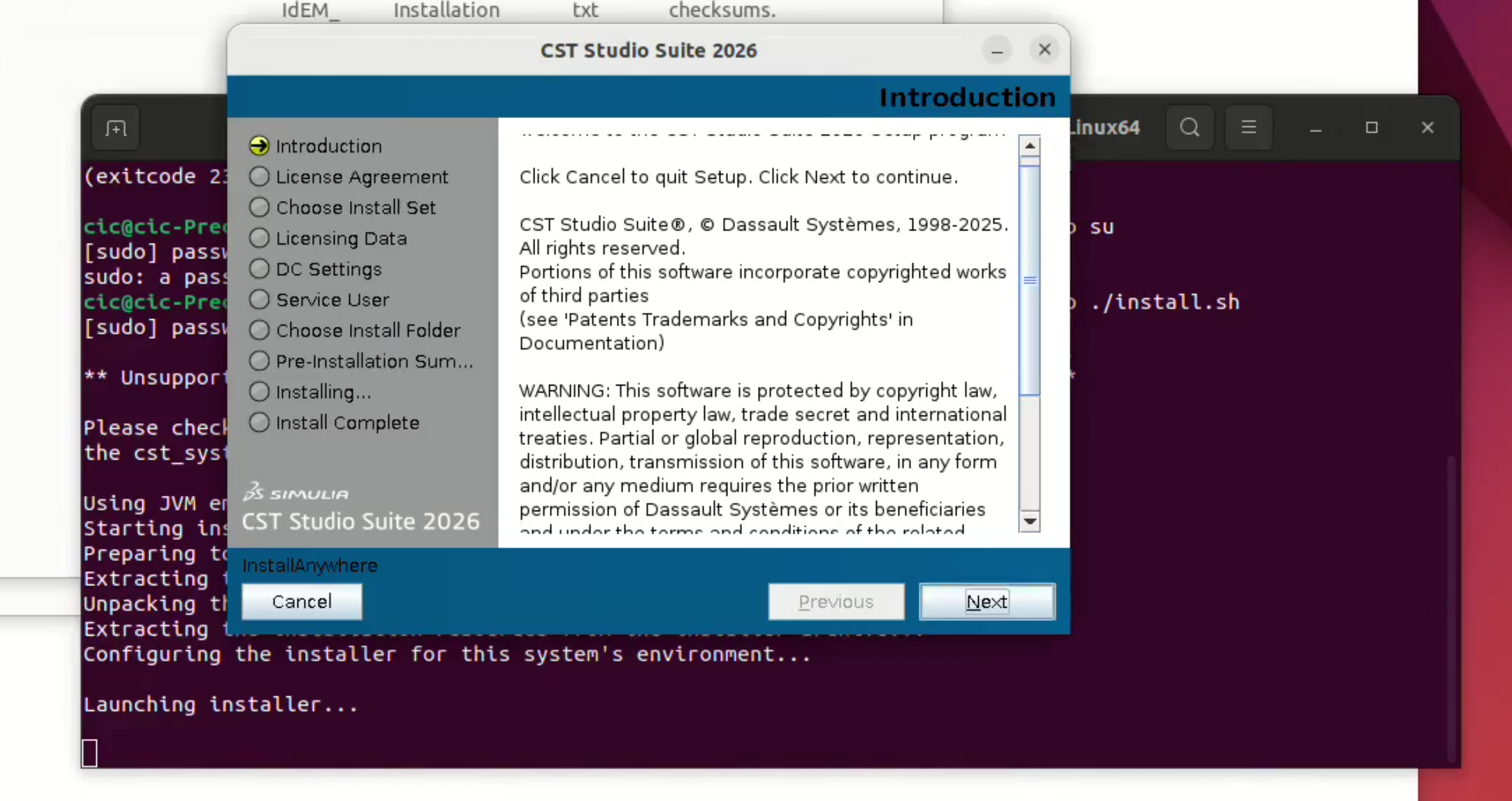This screenshot has width=1512, height=801.
Task: Open the terminal search icon
Action: pyautogui.click(x=1190, y=128)
